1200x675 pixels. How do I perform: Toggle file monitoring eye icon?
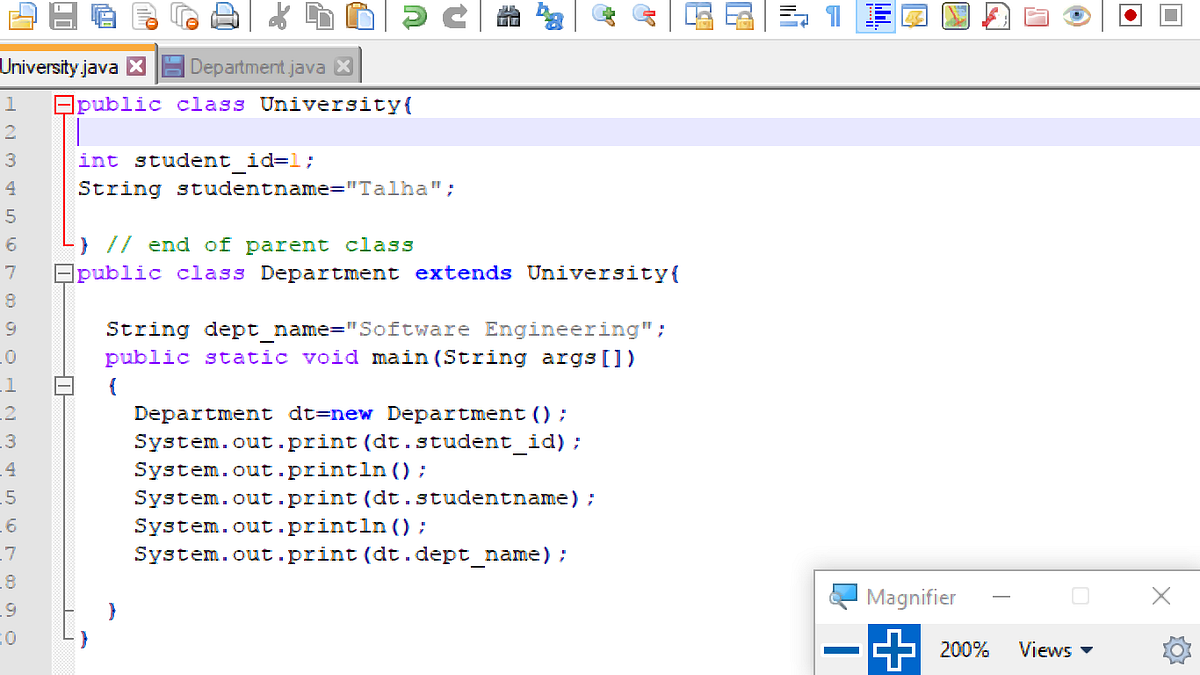tap(1076, 15)
